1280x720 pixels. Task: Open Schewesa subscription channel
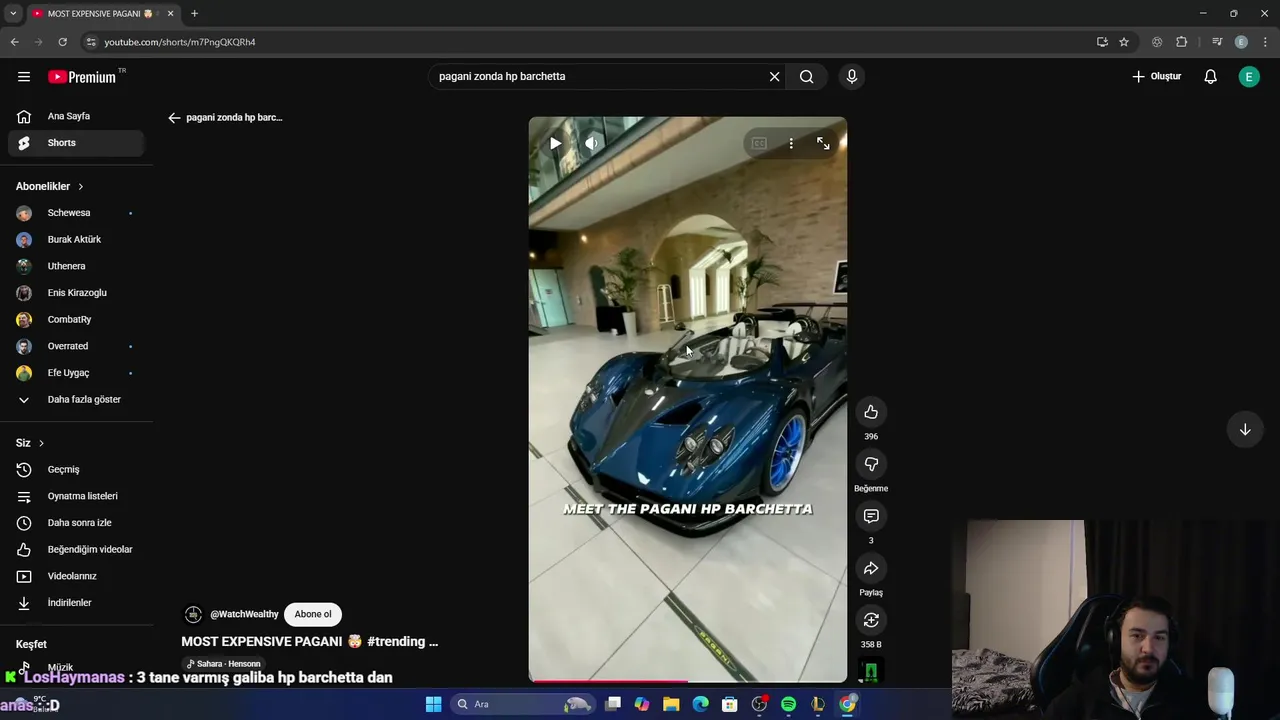[x=76, y=213]
